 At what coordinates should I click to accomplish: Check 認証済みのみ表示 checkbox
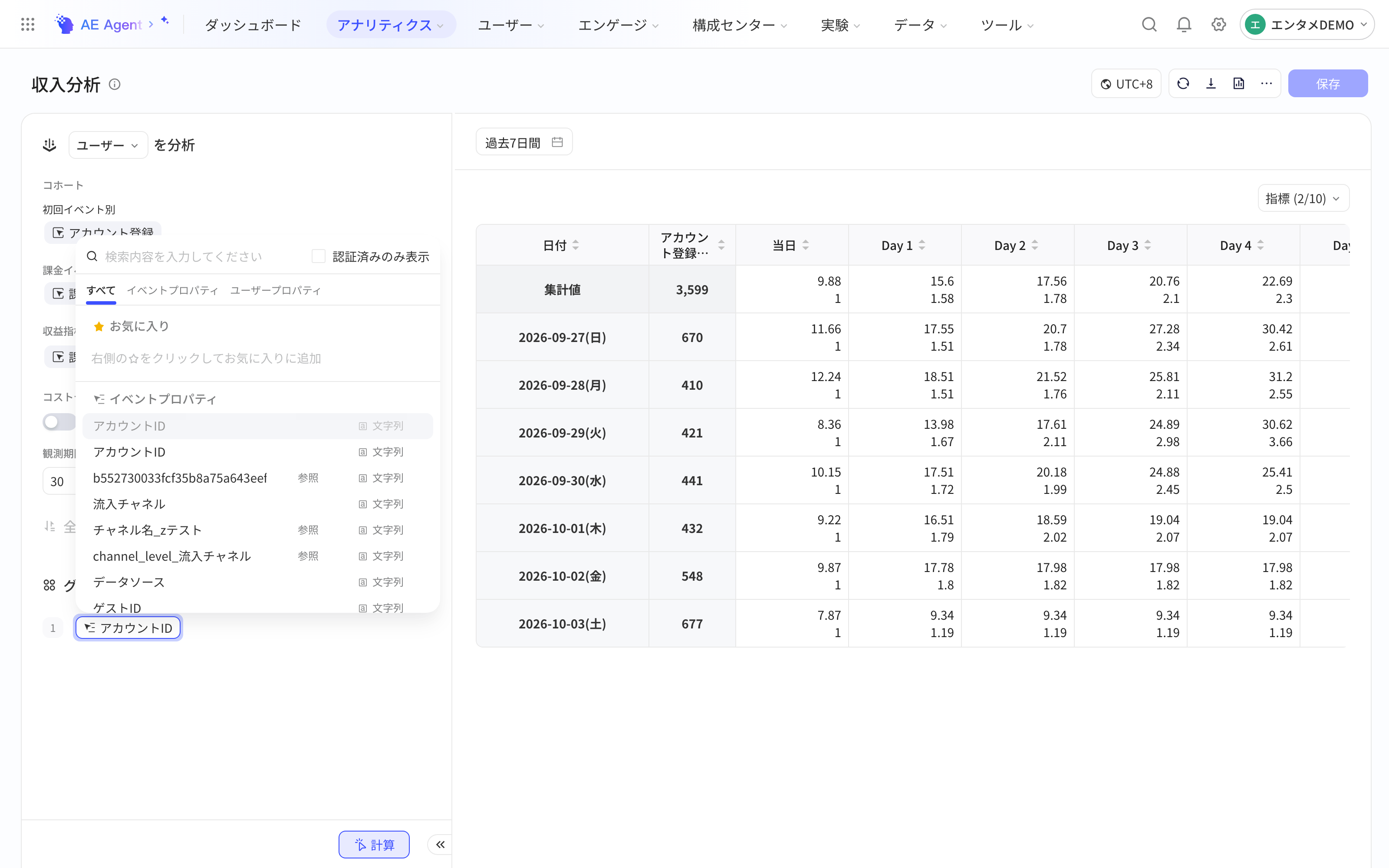[x=319, y=256]
